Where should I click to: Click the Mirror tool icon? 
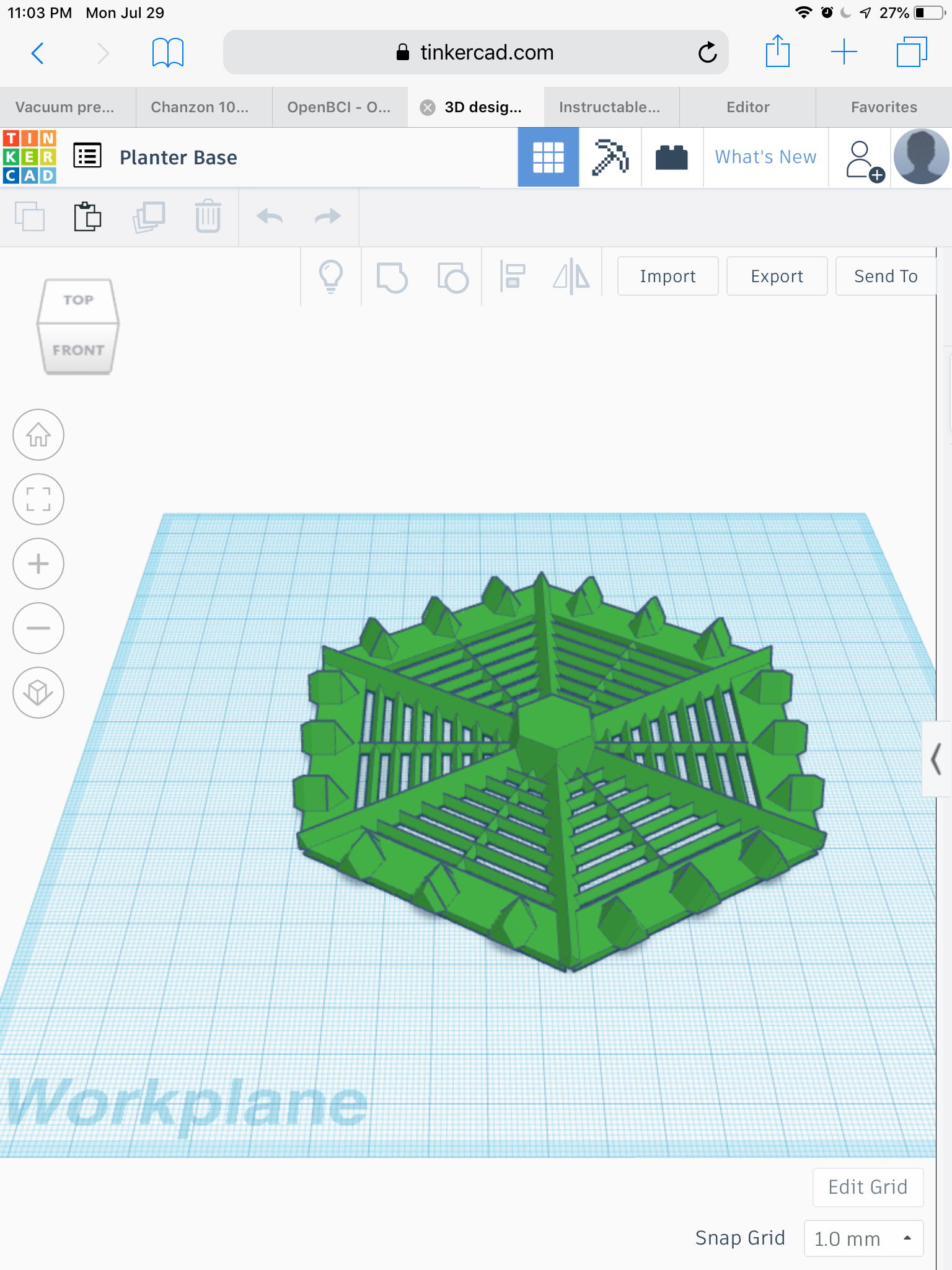(571, 277)
